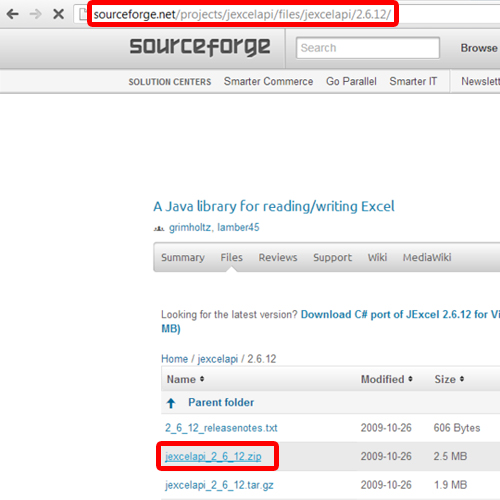Open the Files tab
Screen dimensions: 500x500
coord(231,257)
